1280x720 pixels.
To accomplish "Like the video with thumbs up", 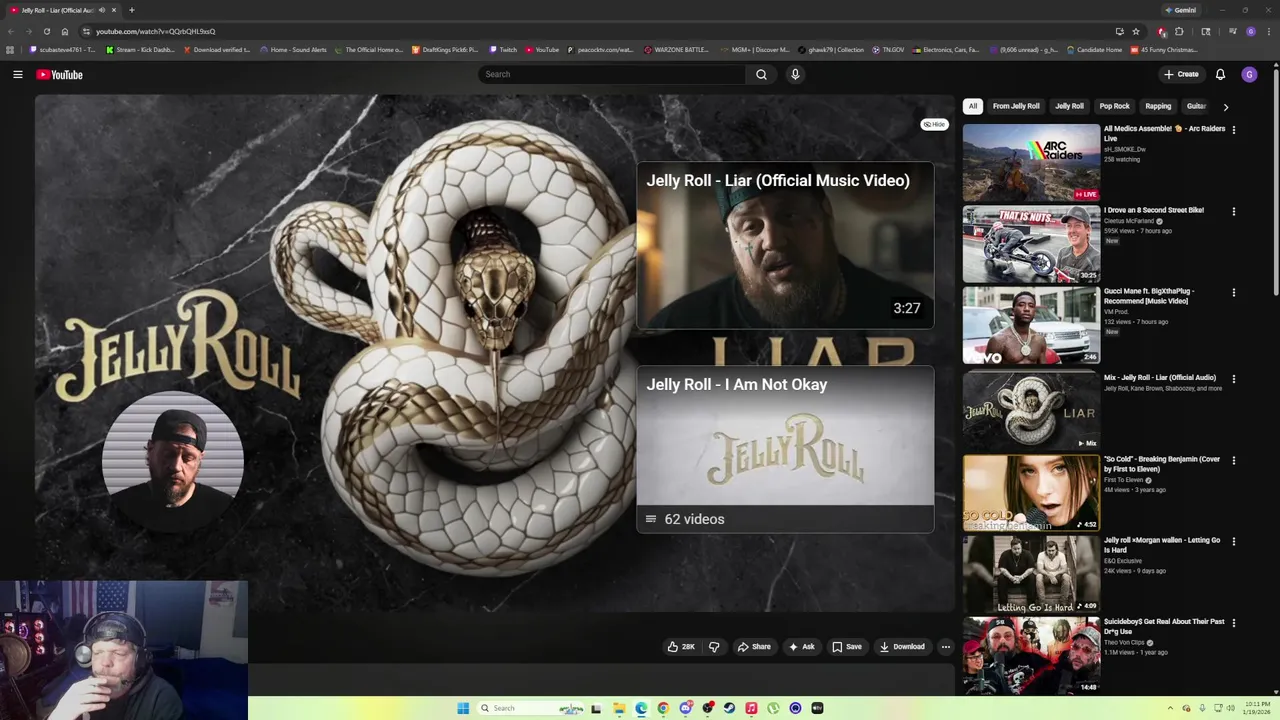I will (x=681, y=647).
